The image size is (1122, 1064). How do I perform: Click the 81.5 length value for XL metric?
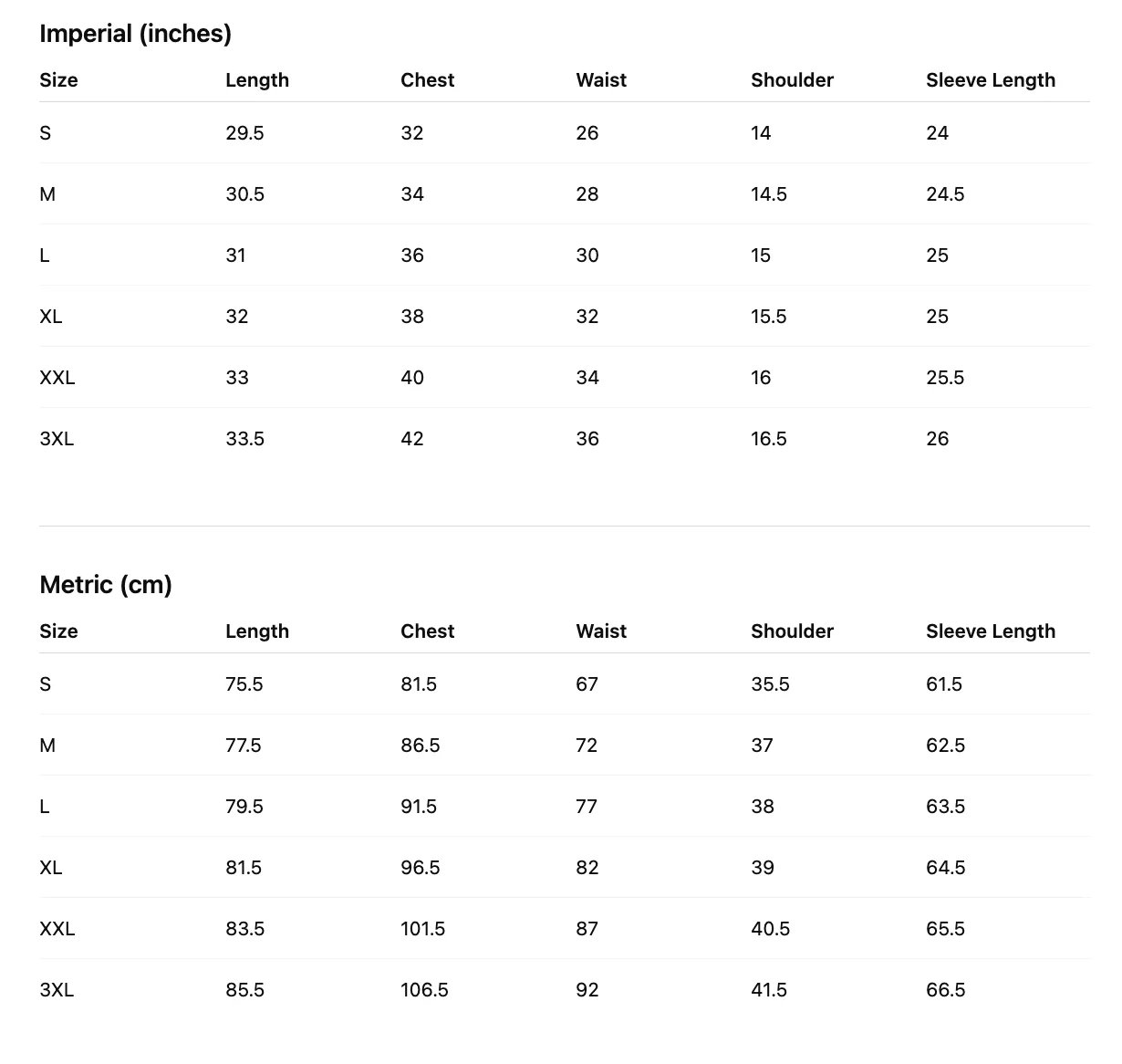click(x=244, y=868)
